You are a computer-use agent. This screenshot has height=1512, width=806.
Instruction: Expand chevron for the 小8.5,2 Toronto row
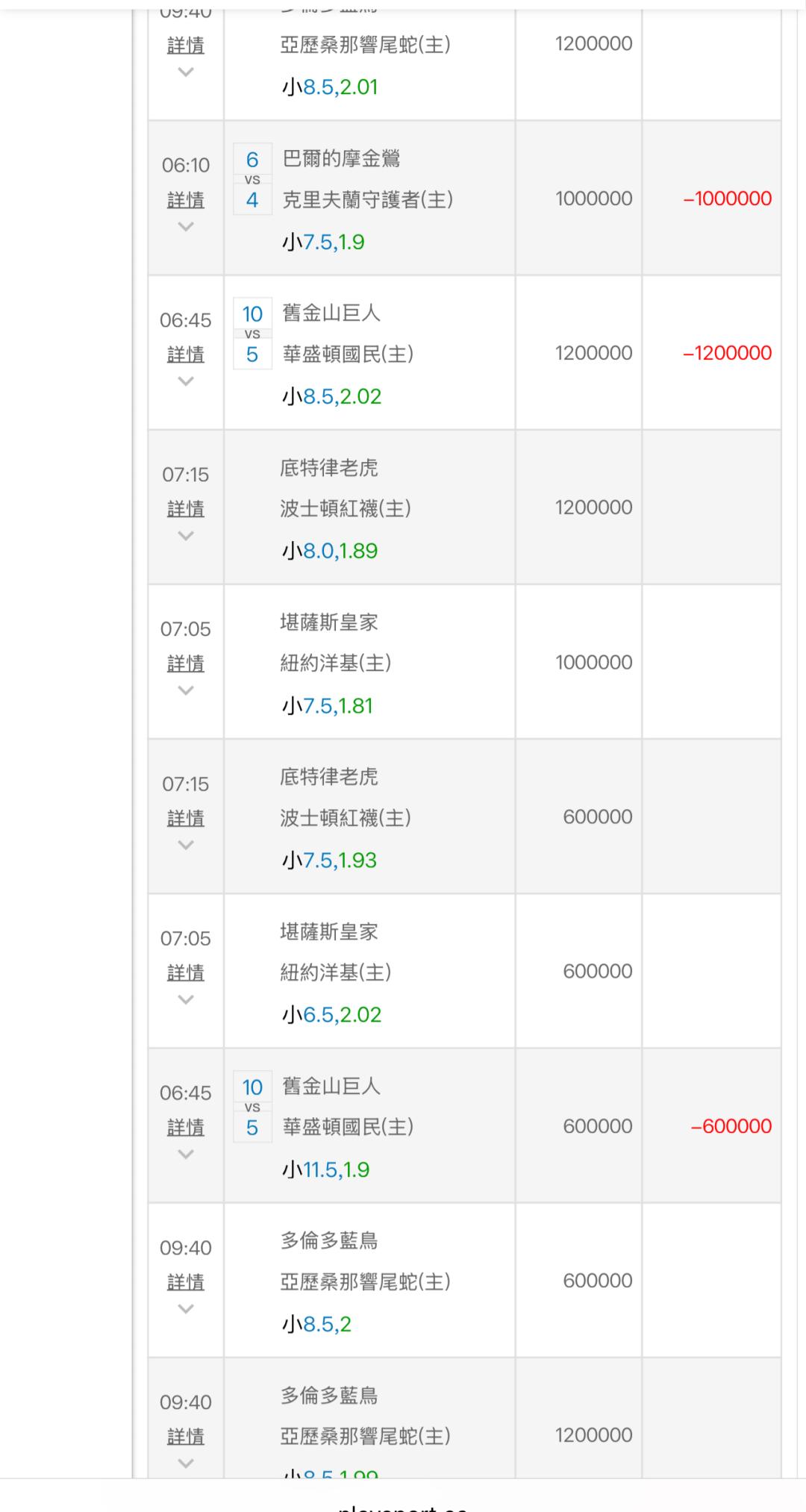point(186,1309)
